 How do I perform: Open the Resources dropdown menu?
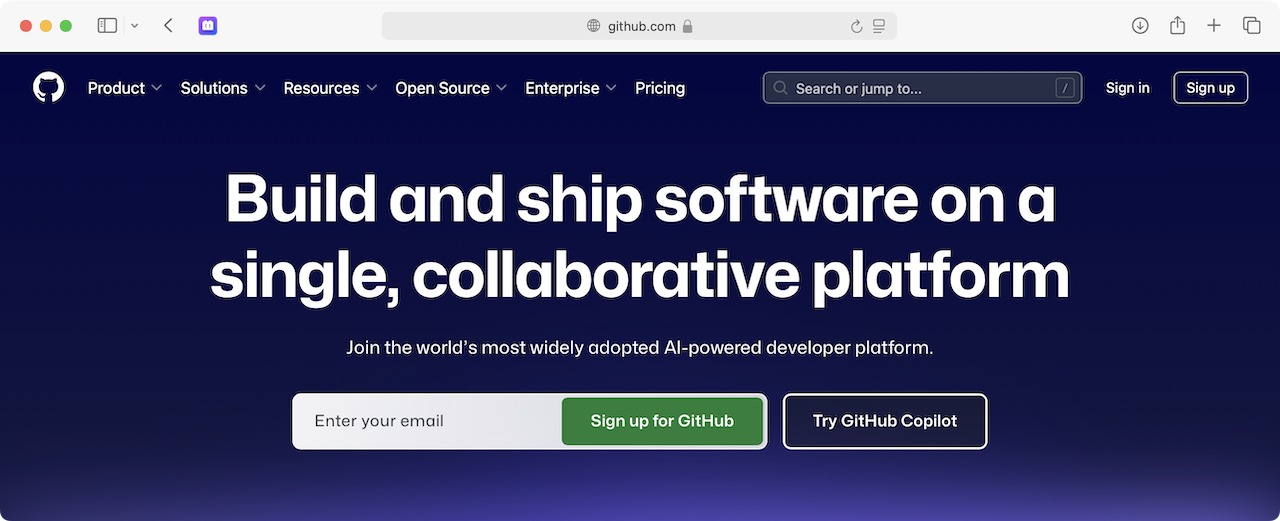click(330, 88)
